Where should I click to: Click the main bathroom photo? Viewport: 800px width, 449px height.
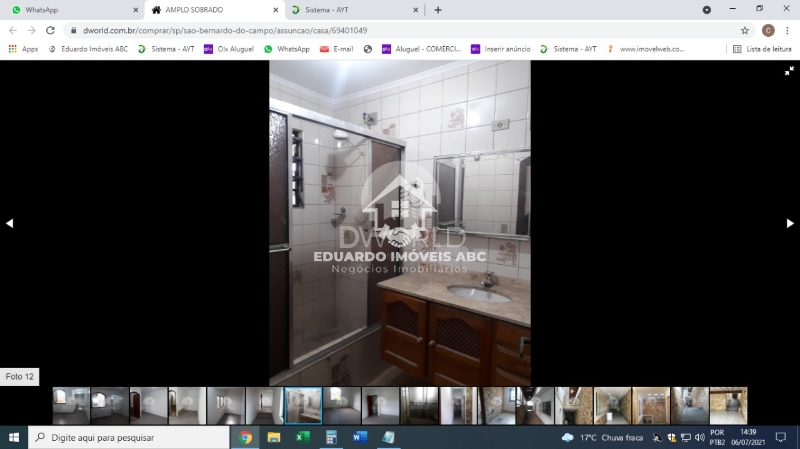coord(399,222)
